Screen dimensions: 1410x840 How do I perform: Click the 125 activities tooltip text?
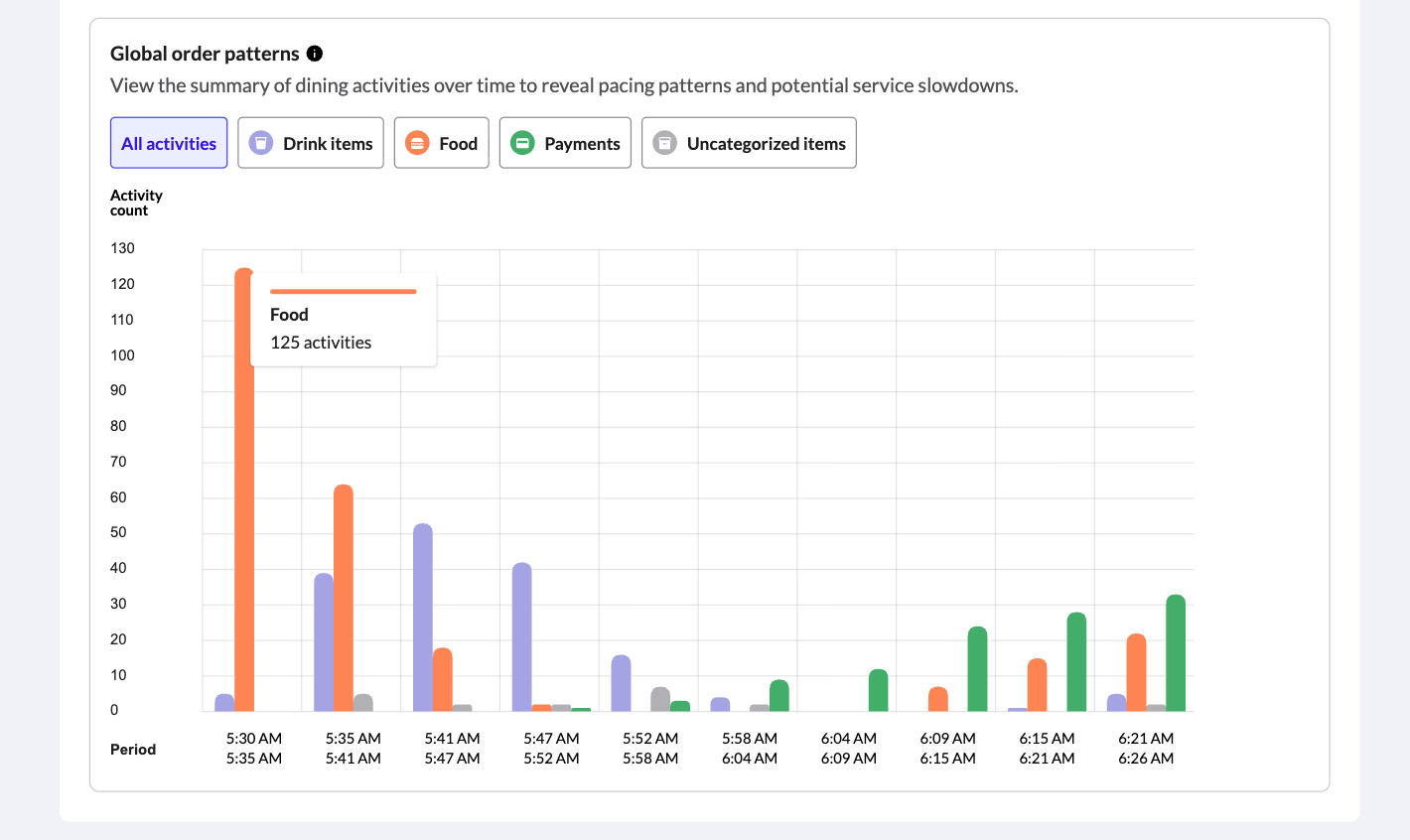[320, 342]
